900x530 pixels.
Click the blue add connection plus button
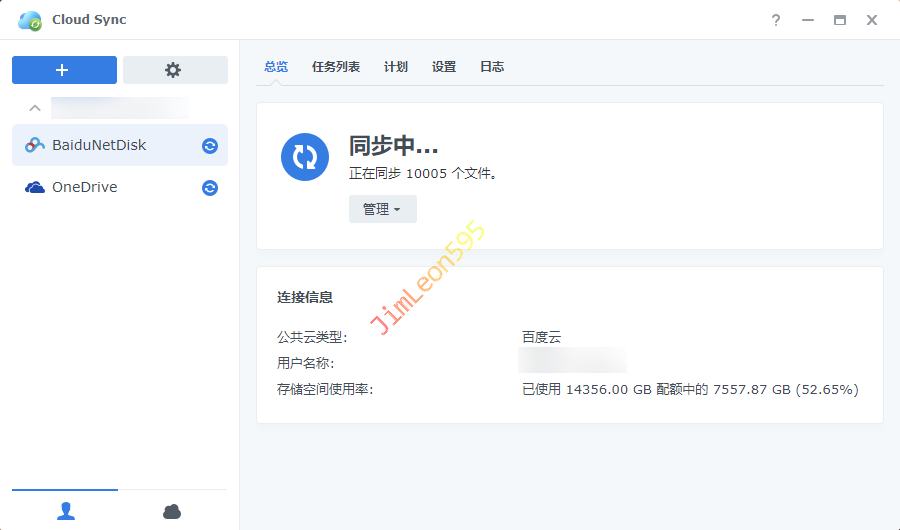(64, 70)
